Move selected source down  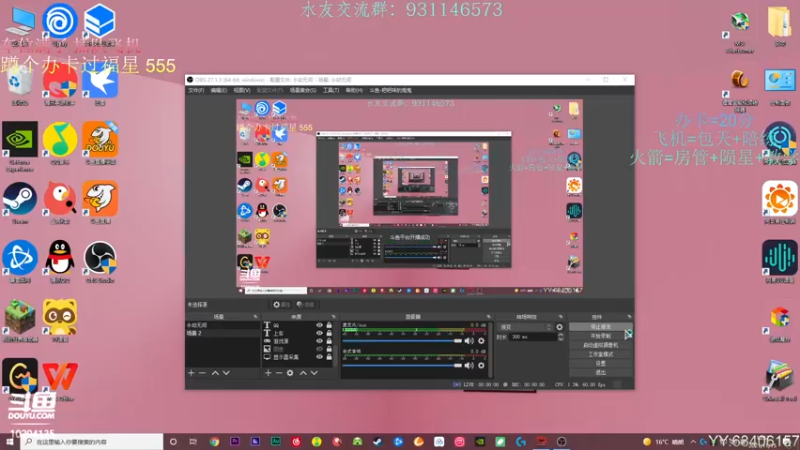tap(314, 373)
